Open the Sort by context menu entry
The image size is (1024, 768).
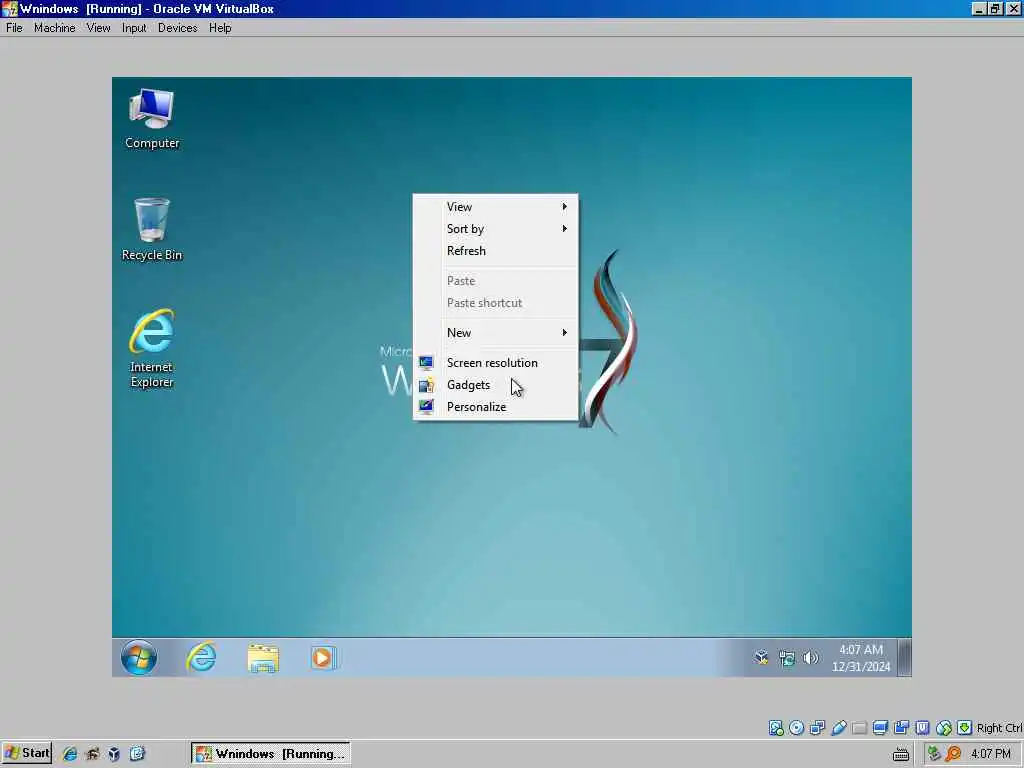tap(496, 229)
